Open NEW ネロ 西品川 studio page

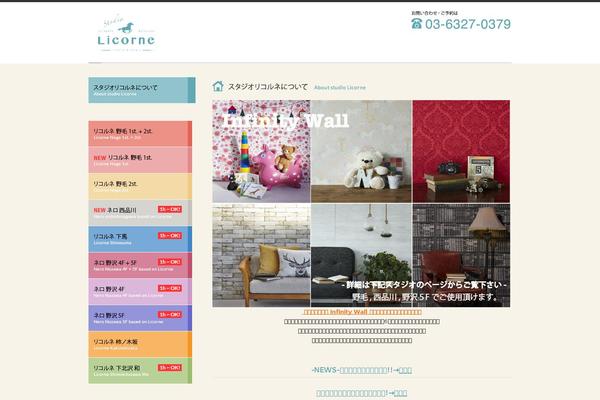click(x=140, y=213)
